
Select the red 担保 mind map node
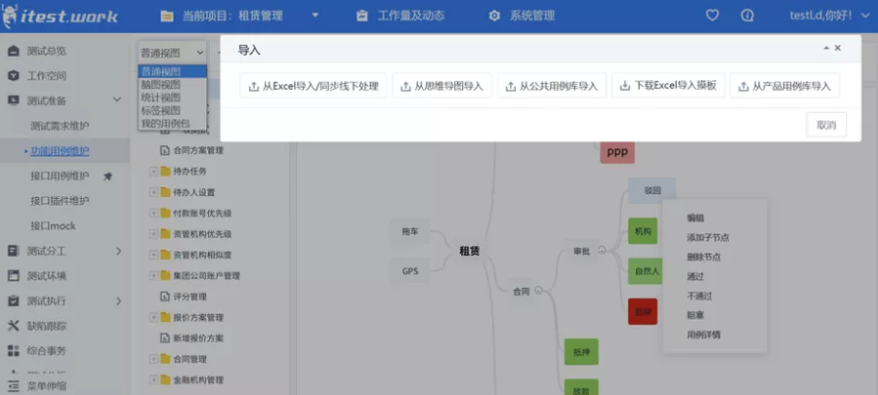(642, 312)
